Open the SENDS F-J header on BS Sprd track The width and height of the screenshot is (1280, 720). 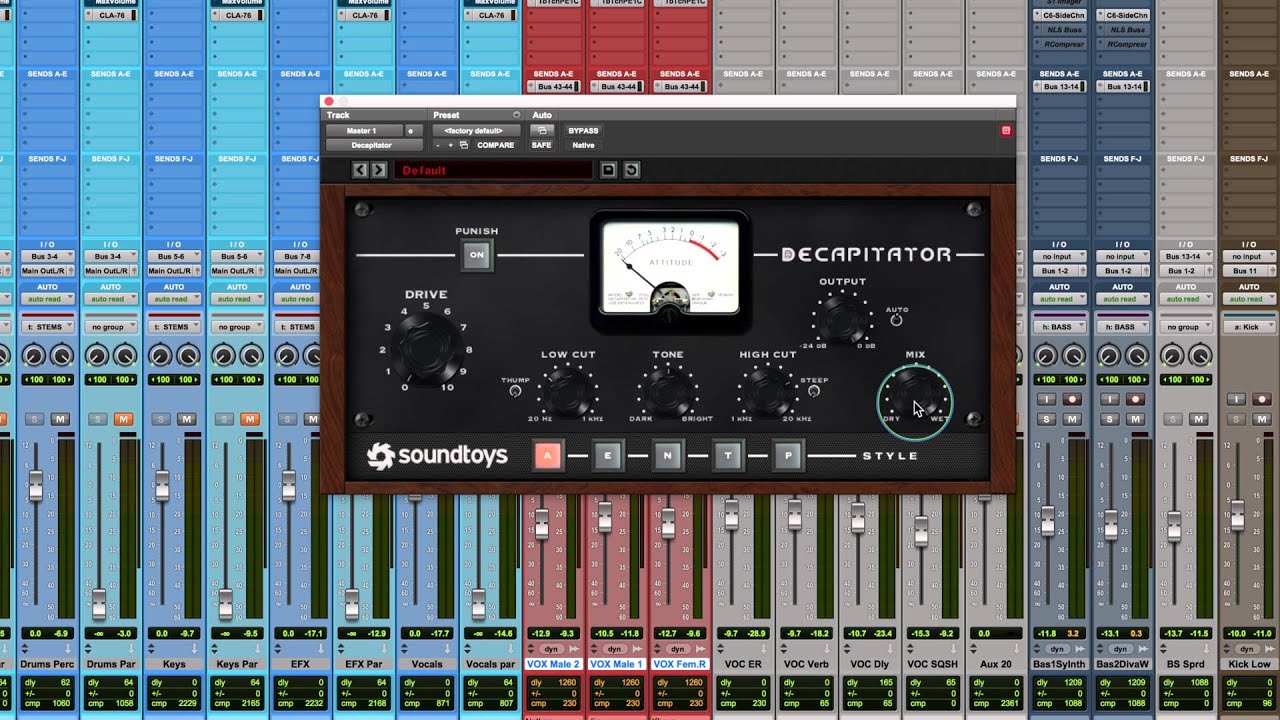pos(1186,159)
